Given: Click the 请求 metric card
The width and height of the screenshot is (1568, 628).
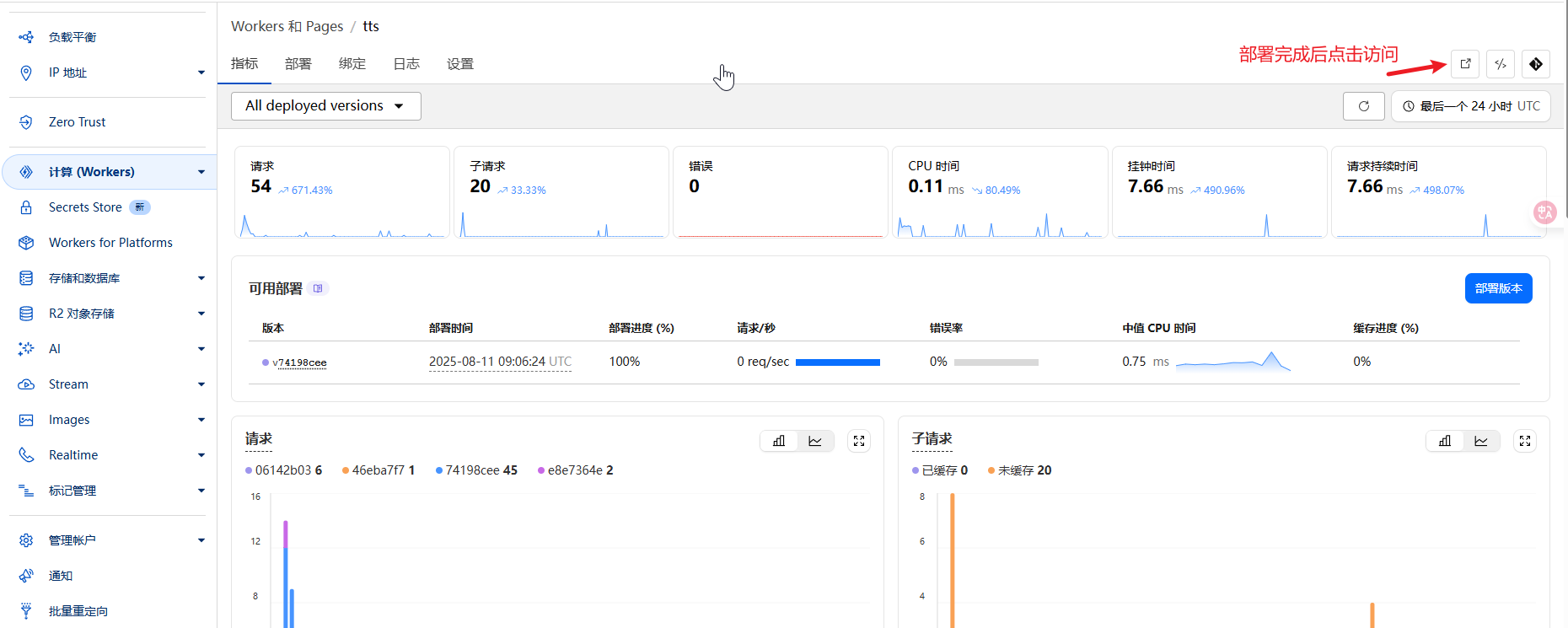Looking at the screenshot, I should (342, 192).
